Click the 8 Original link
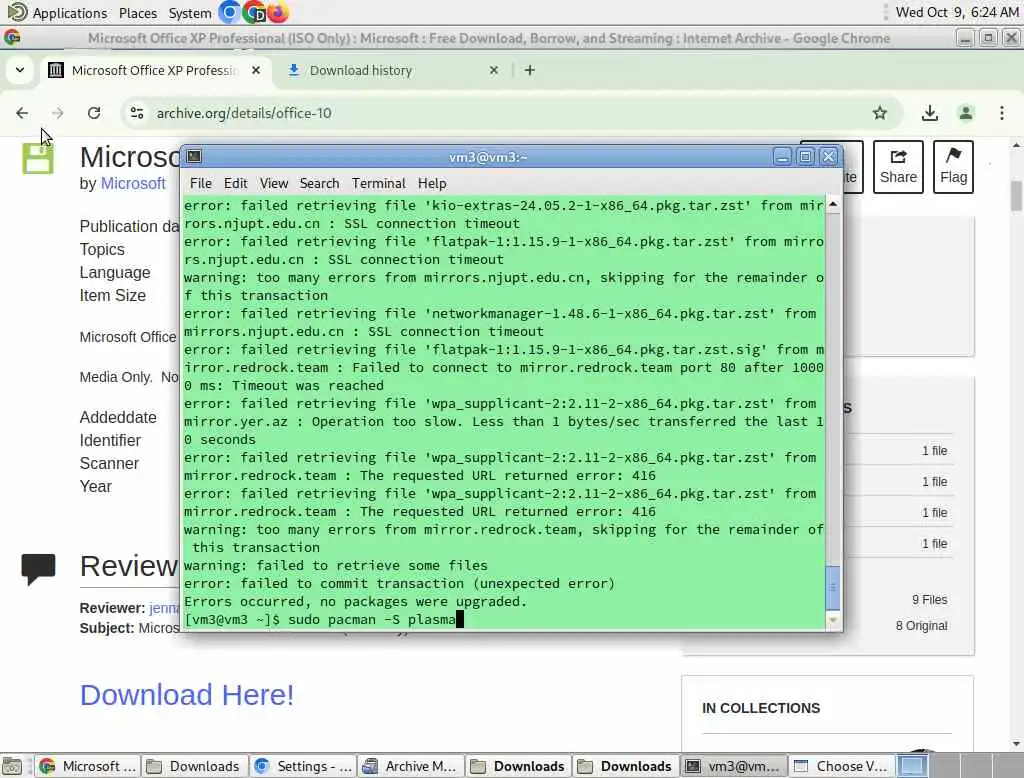The image size is (1024, 778). click(x=921, y=626)
